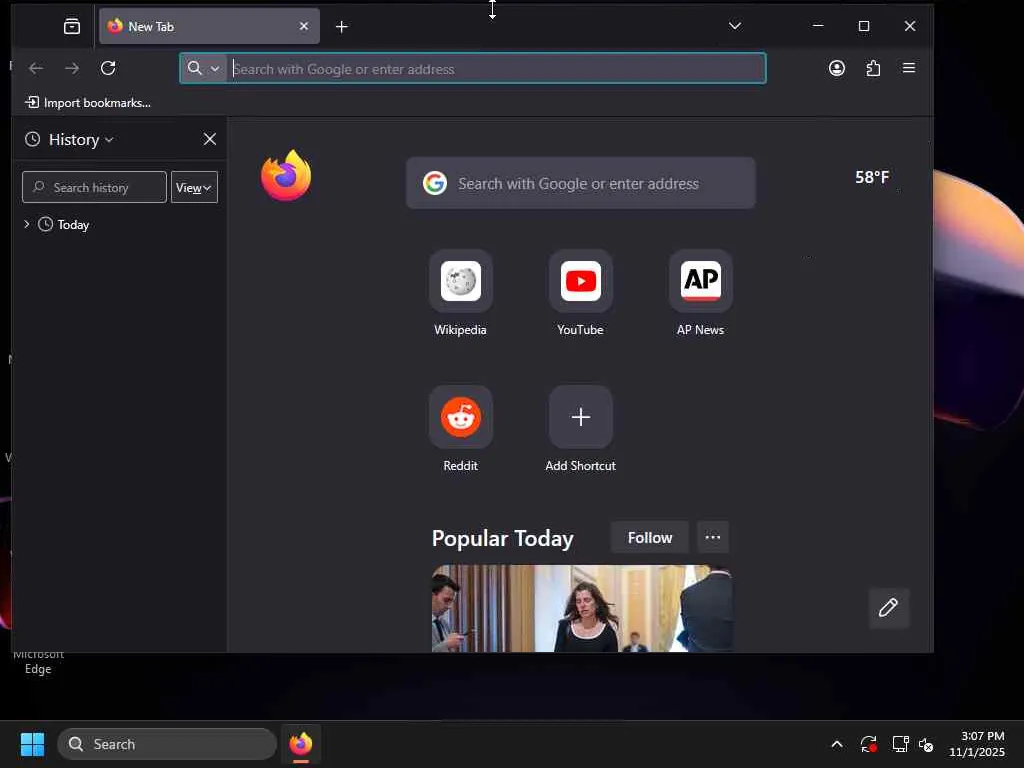1024x768 pixels.
Task: Click the Firefox logo on new tab page
Action: pos(286,176)
